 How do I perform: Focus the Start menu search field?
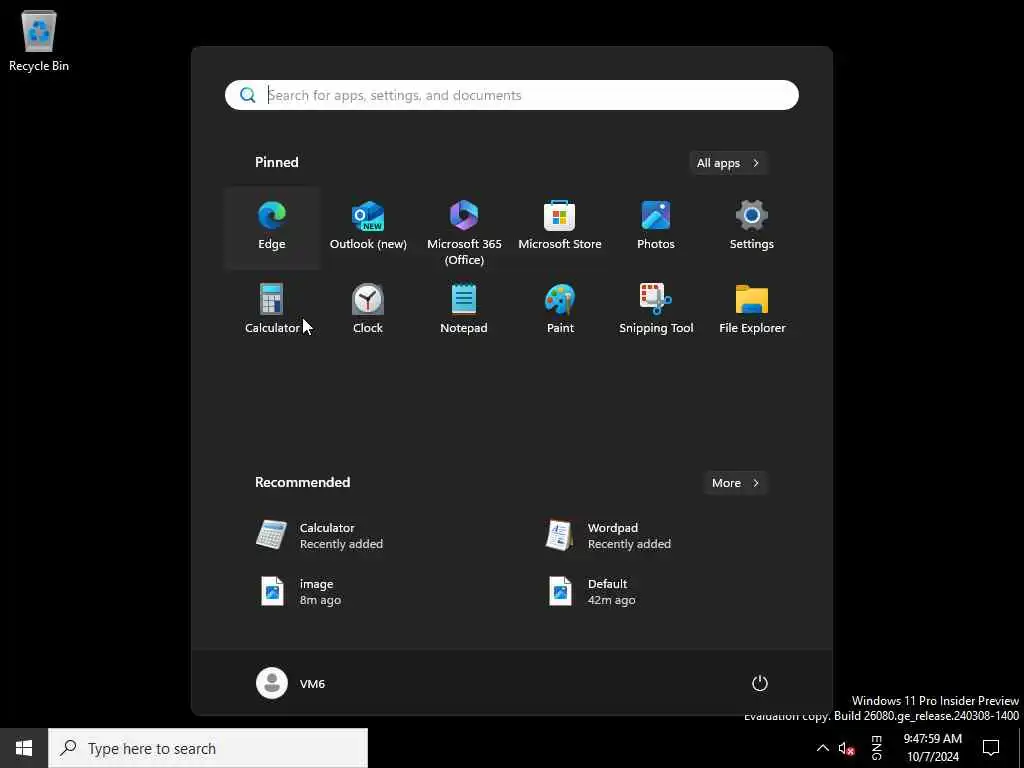coord(511,95)
